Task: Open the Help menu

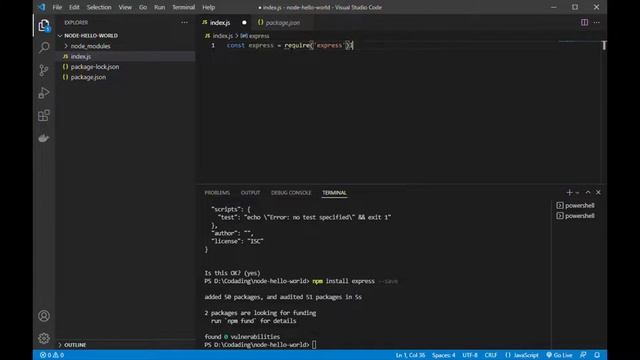Action: pos(209,7)
